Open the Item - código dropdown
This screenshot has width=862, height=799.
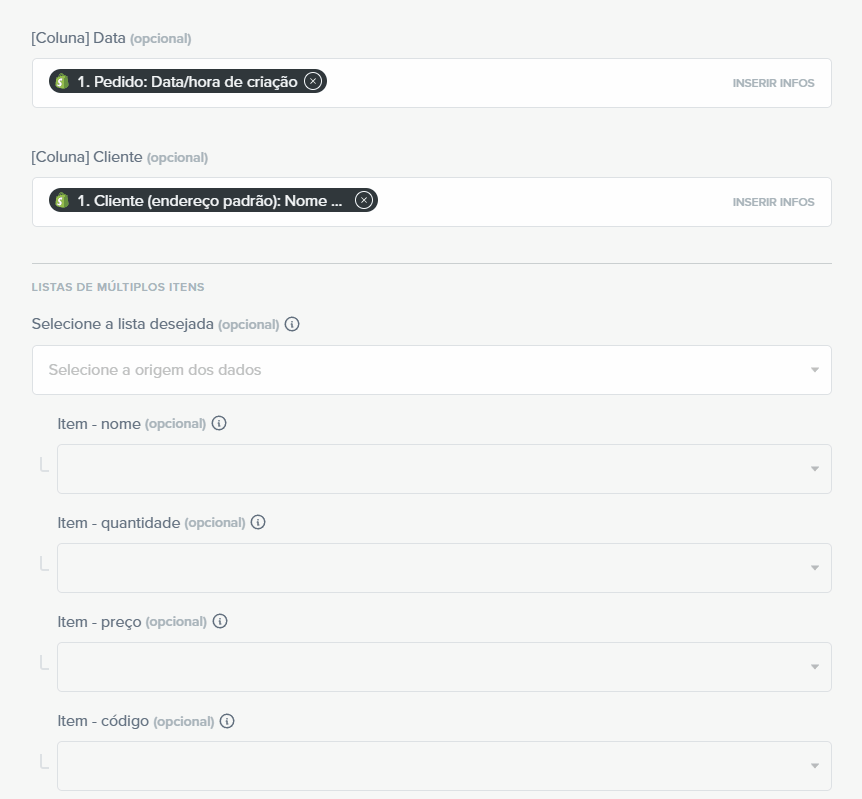444,766
